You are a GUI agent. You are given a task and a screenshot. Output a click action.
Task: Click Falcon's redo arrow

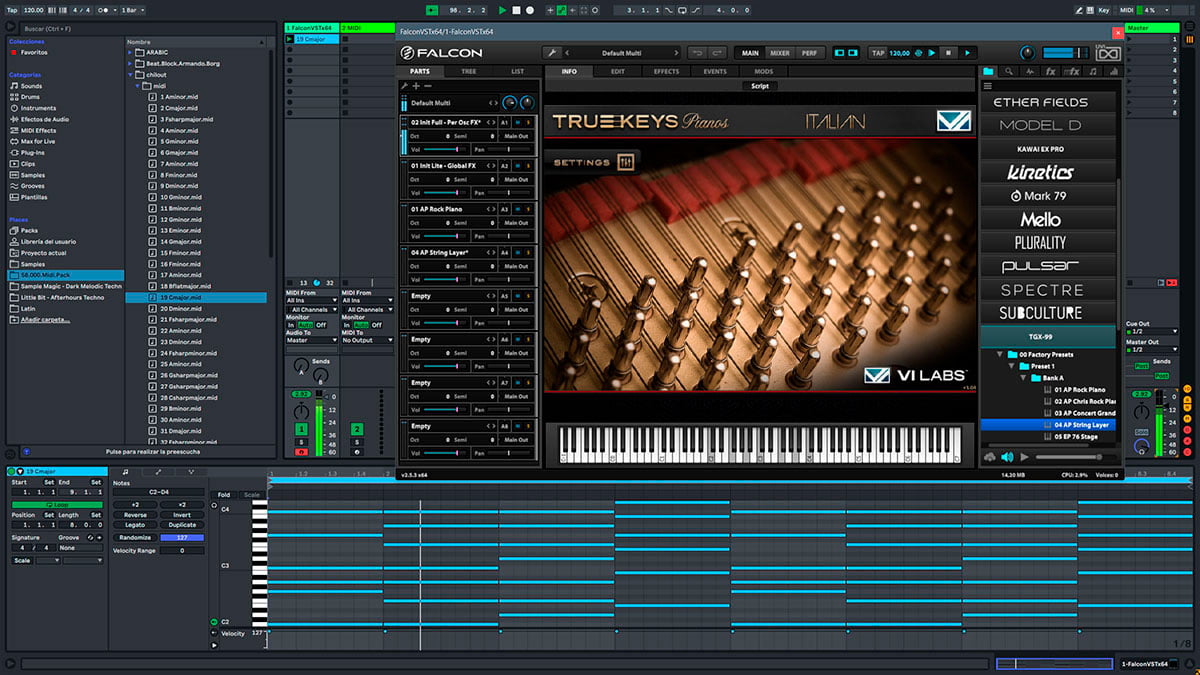coord(717,53)
